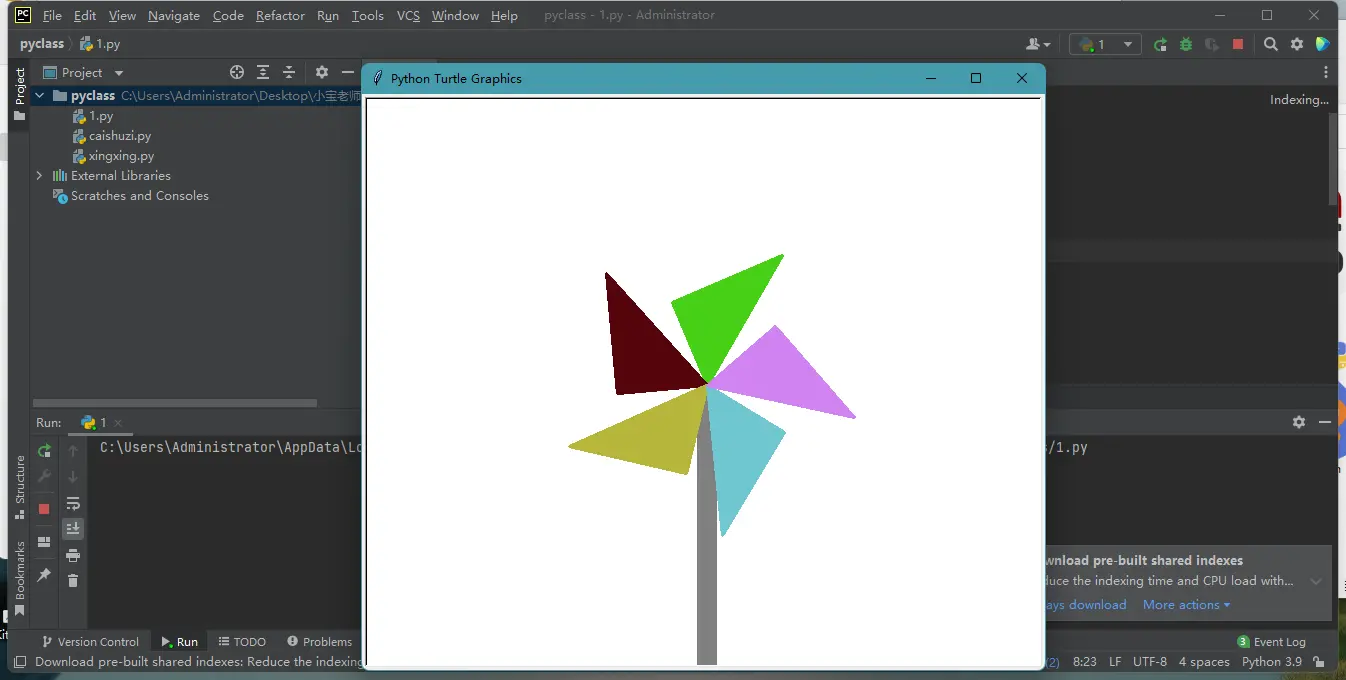1346x680 pixels.
Task: Click the Always download link
Action: [x=1086, y=604]
